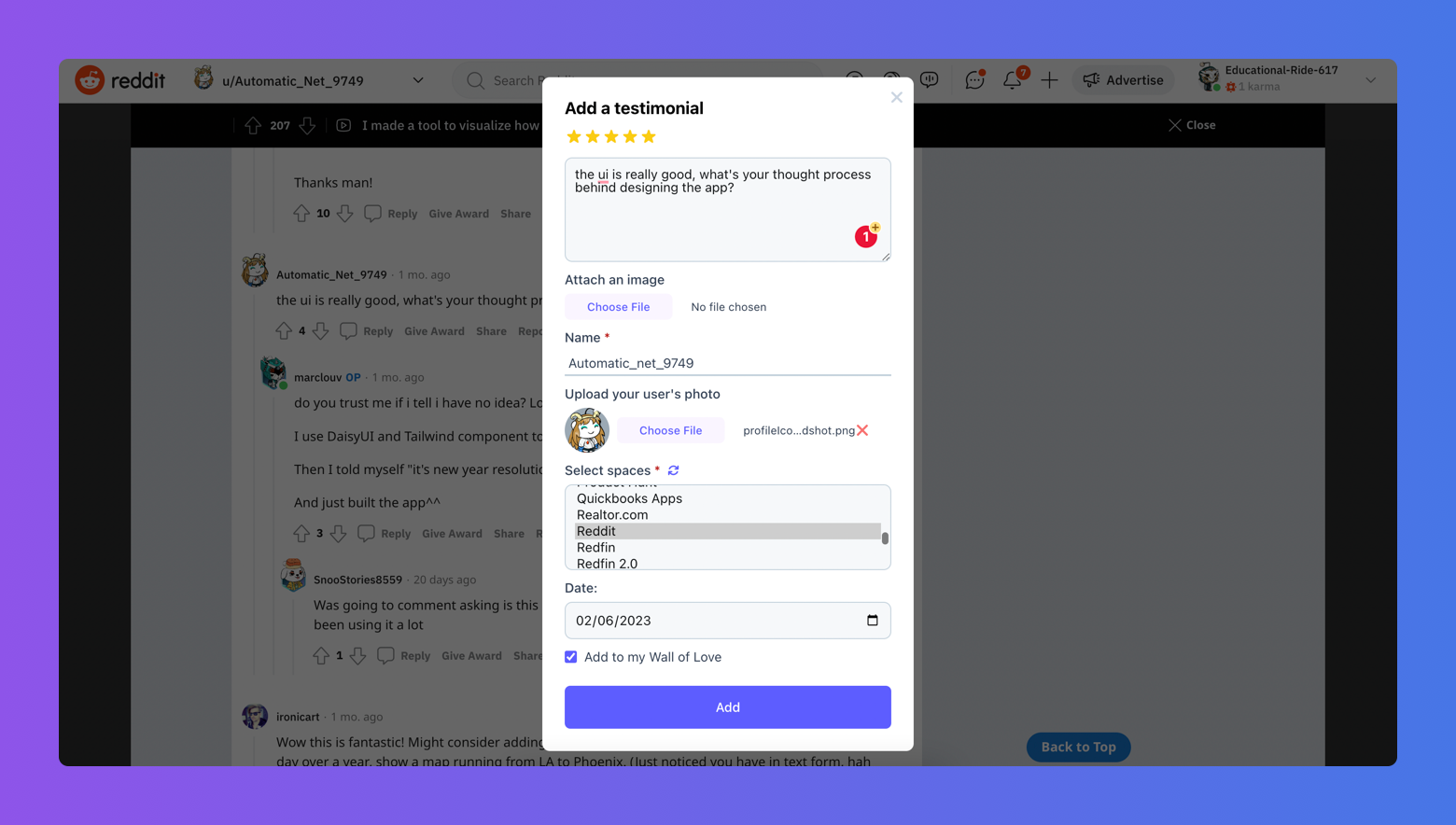Click the plus create post icon
Image resolution: width=1456 pixels, height=825 pixels.
point(1049,80)
